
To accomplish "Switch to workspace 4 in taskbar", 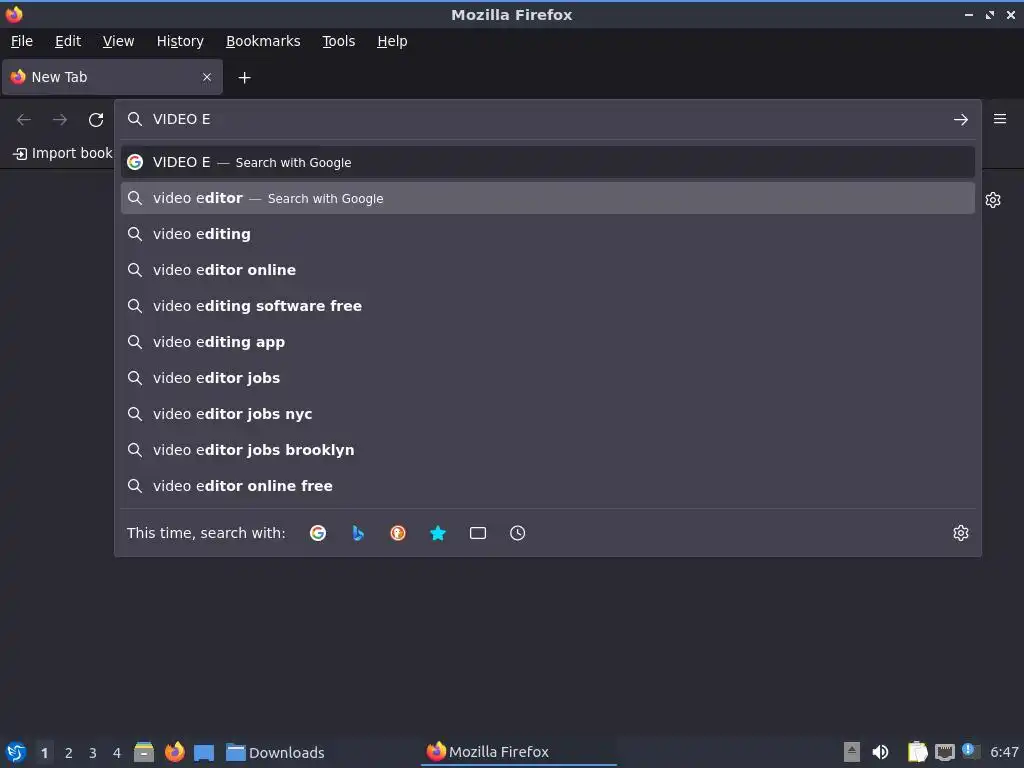I will coord(117,753).
